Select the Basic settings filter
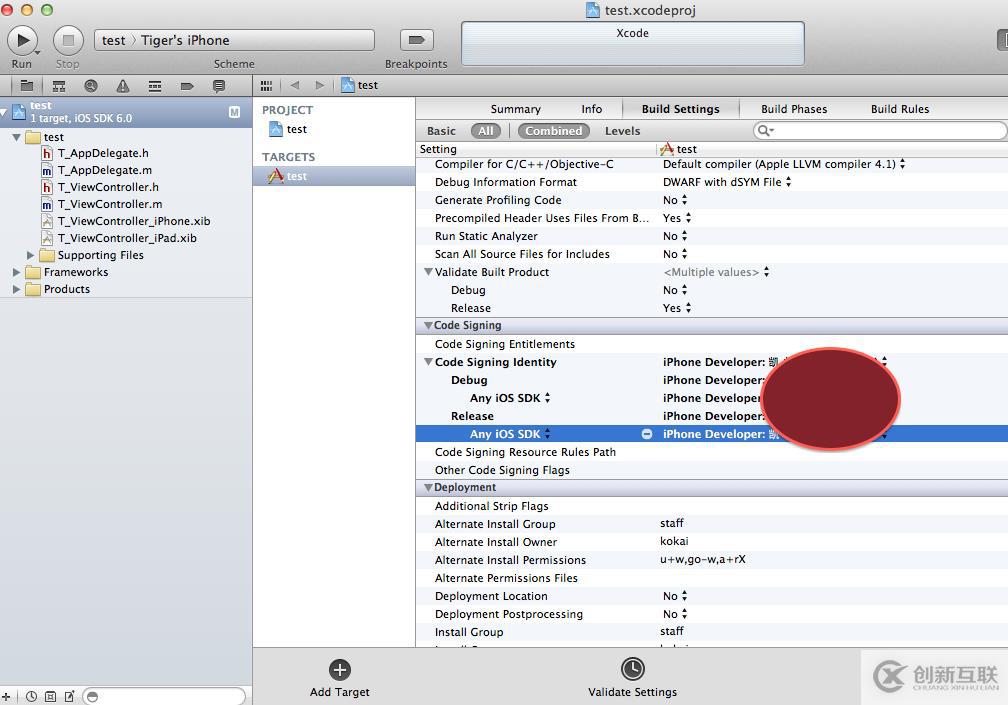 441,130
